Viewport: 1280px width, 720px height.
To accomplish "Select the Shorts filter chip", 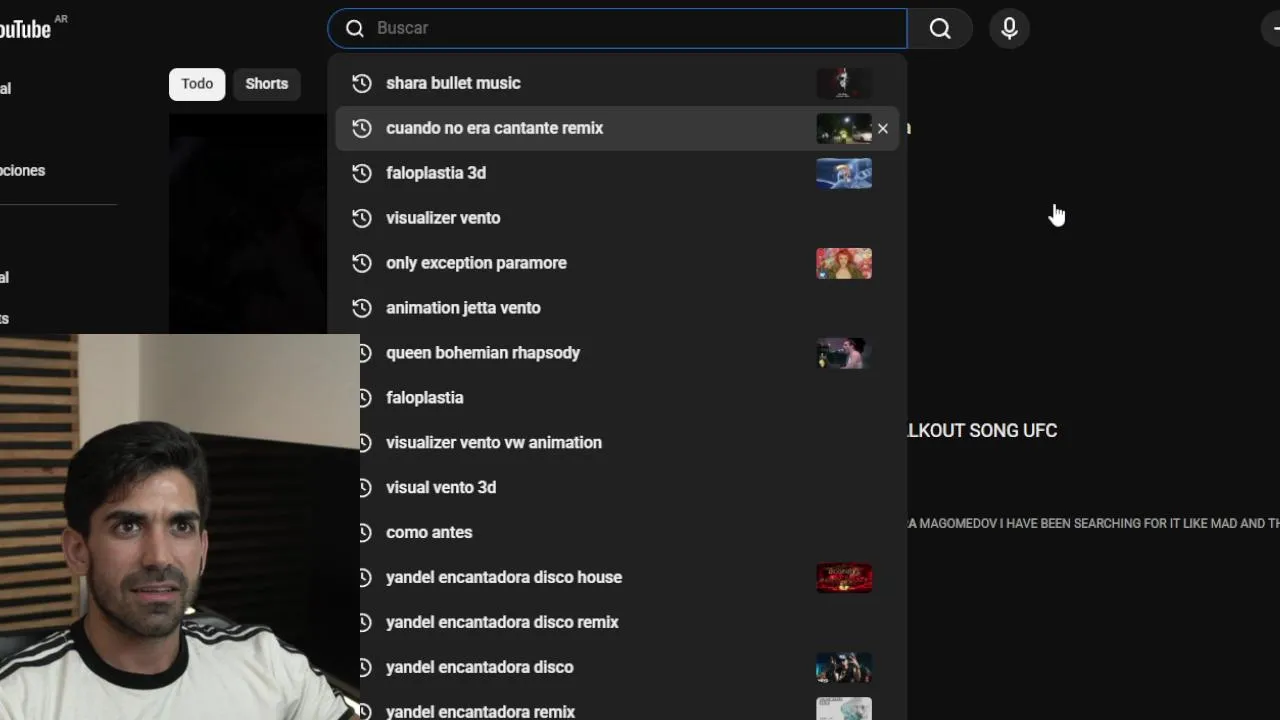I will tap(267, 84).
